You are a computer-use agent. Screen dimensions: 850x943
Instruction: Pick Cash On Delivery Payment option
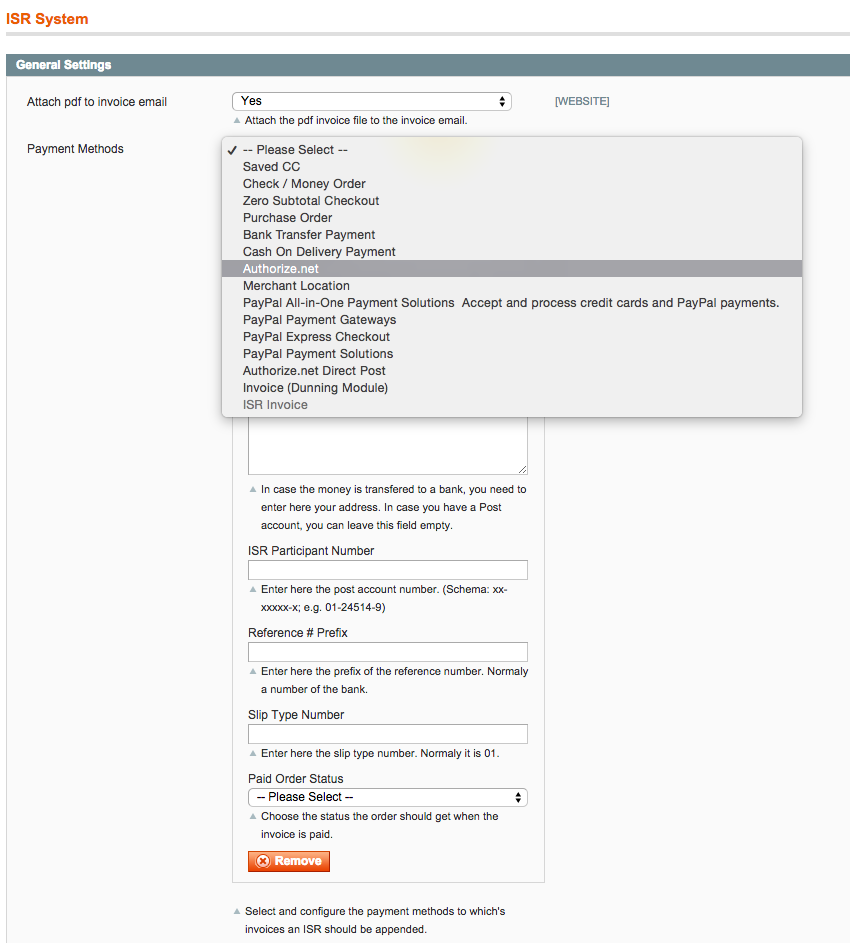click(x=319, y=252)
